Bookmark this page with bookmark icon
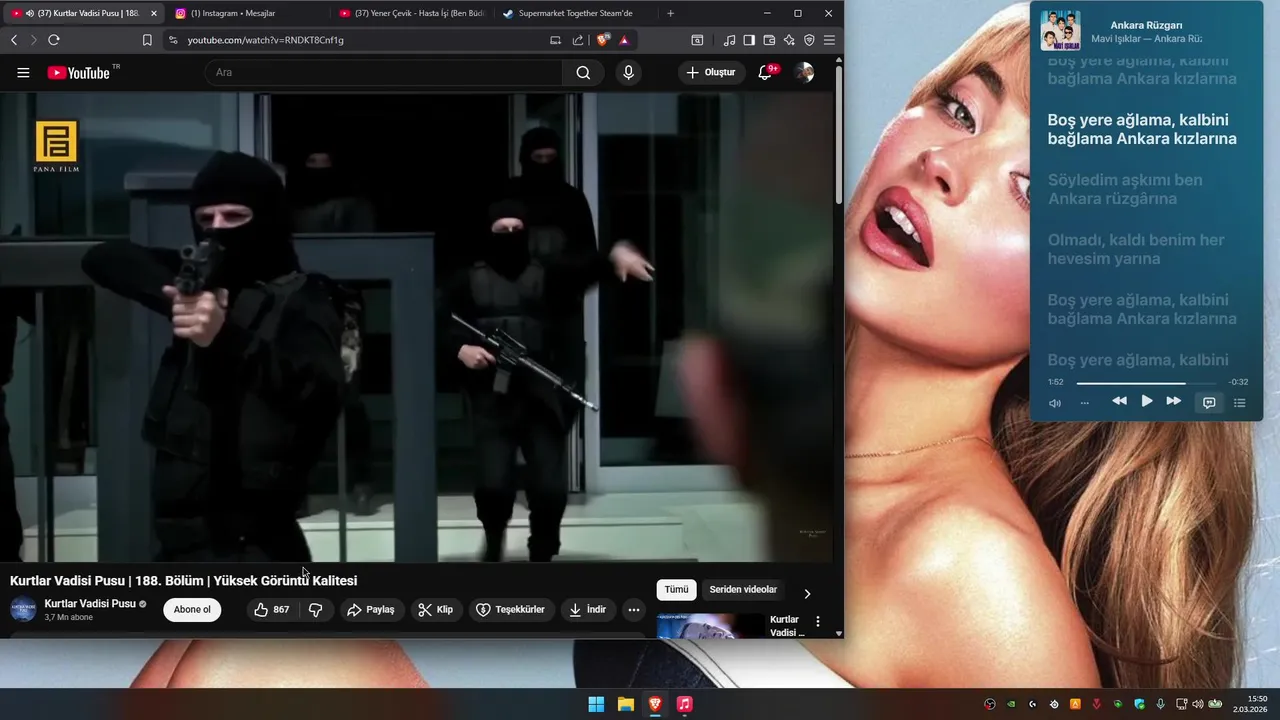The height and width of the screenshot is (720, 1280). coord(147,40)
